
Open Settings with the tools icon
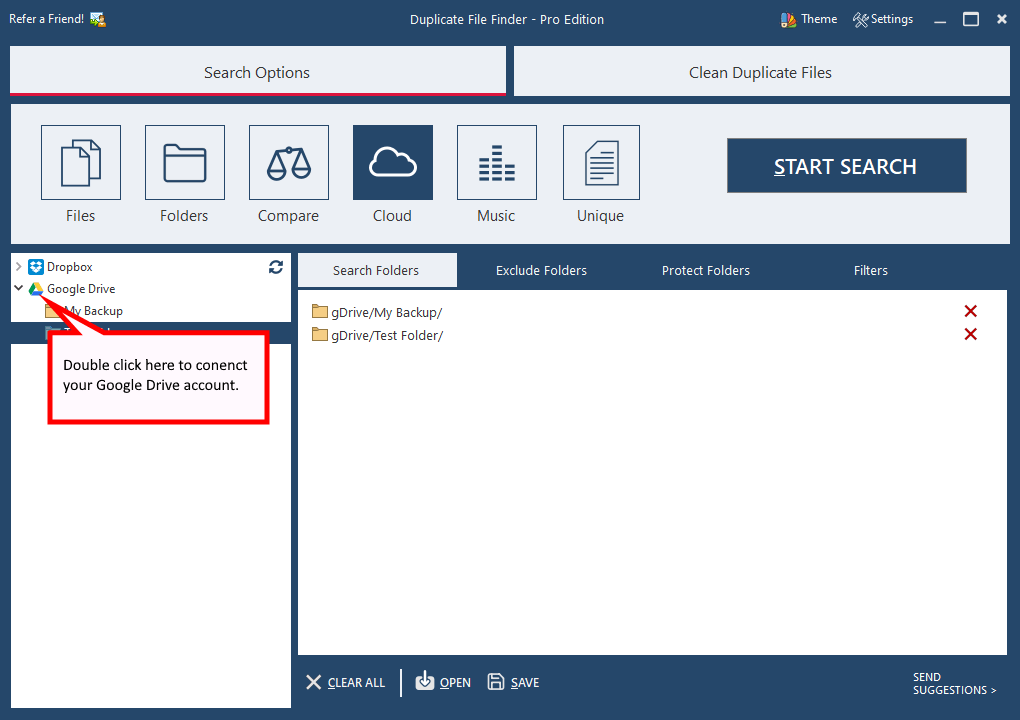coord(883,20)
